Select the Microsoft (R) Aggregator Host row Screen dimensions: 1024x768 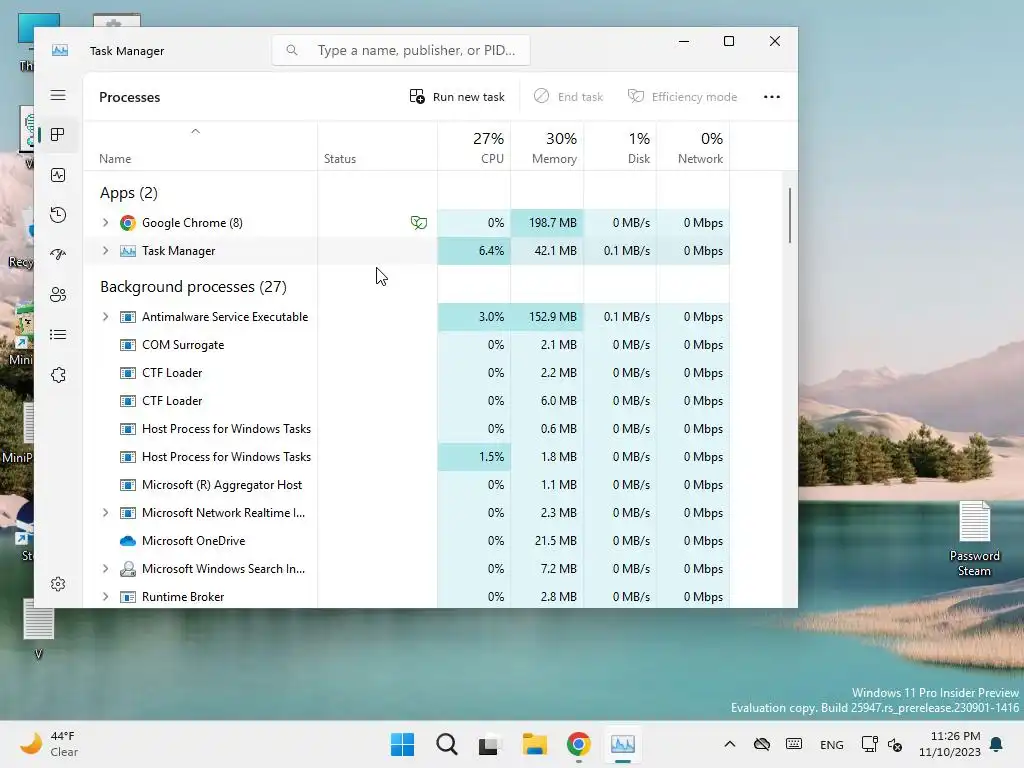click(406, 485)
